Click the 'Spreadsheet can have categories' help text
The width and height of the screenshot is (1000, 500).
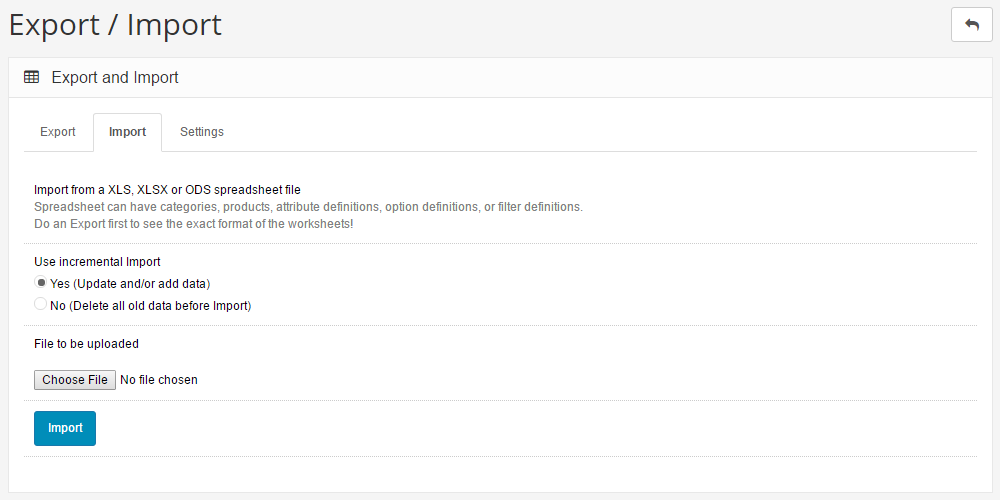tap(308, 207)
